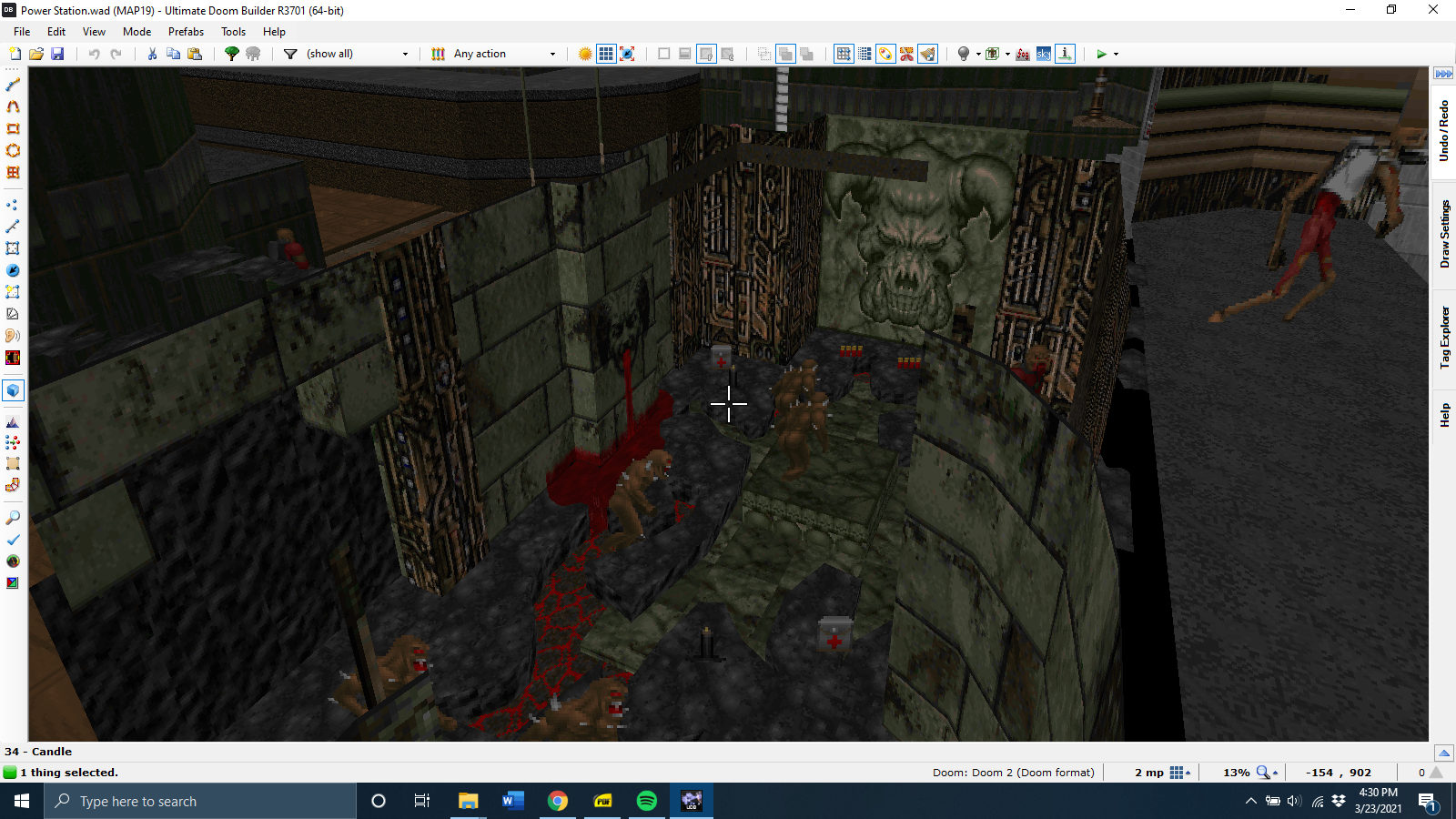Toggle the snap-to-grid dotted button
Image resolution: width=1456 pixels, height=819 pixels.
click(x=864, y=54)
